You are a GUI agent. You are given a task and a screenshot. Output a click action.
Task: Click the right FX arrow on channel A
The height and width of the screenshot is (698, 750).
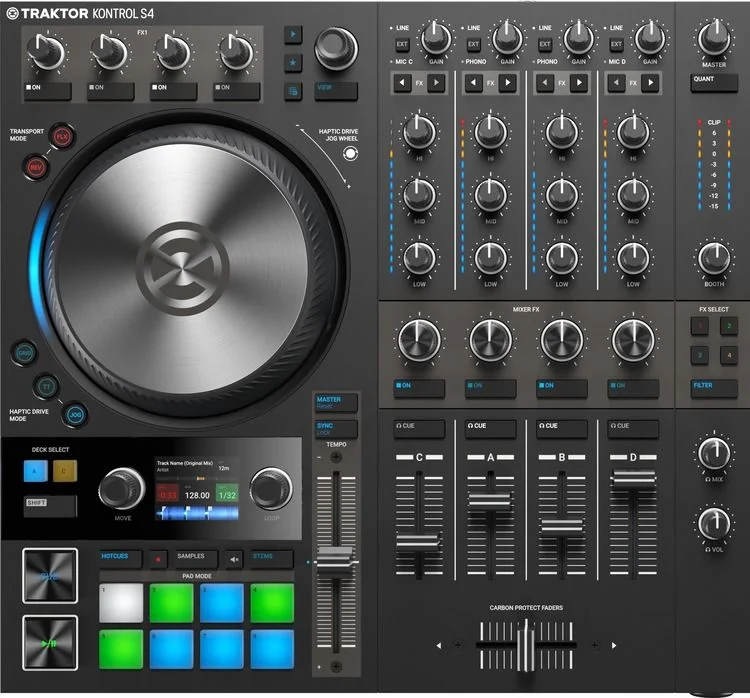pos(508,83)
